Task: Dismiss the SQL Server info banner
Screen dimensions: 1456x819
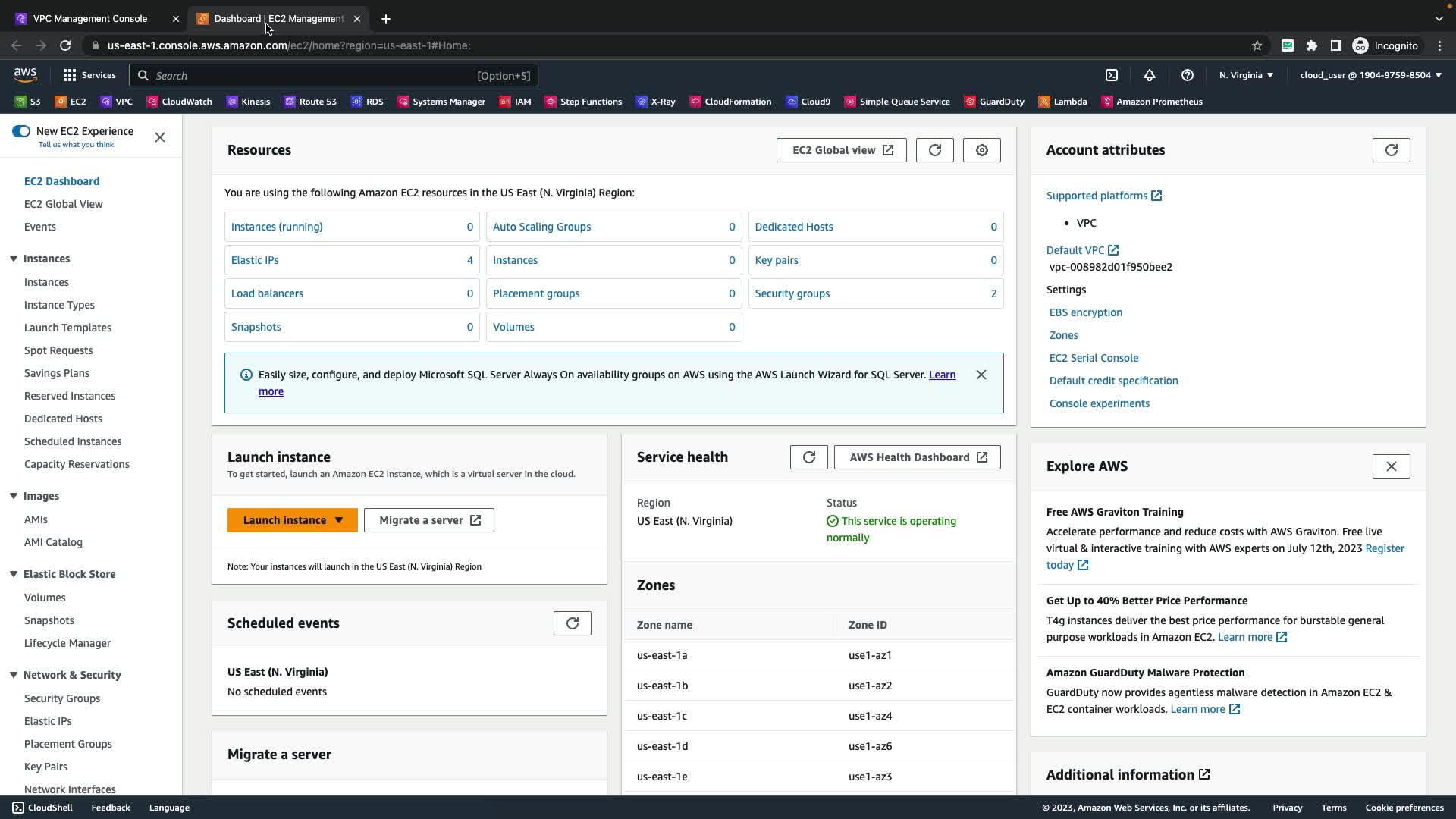Action: 981,375
